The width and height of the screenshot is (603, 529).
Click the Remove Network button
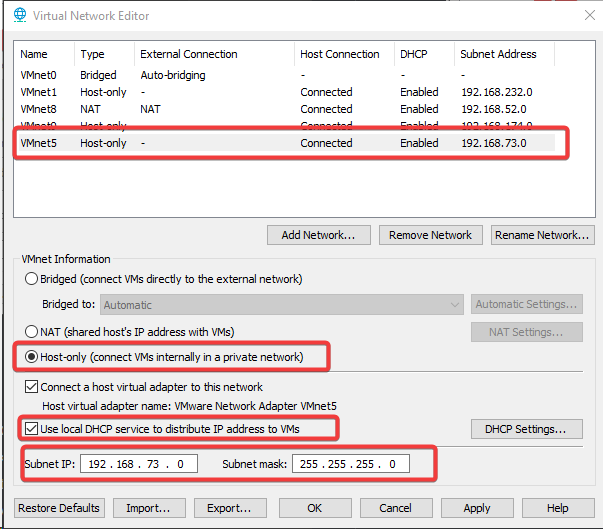point(431,235)
